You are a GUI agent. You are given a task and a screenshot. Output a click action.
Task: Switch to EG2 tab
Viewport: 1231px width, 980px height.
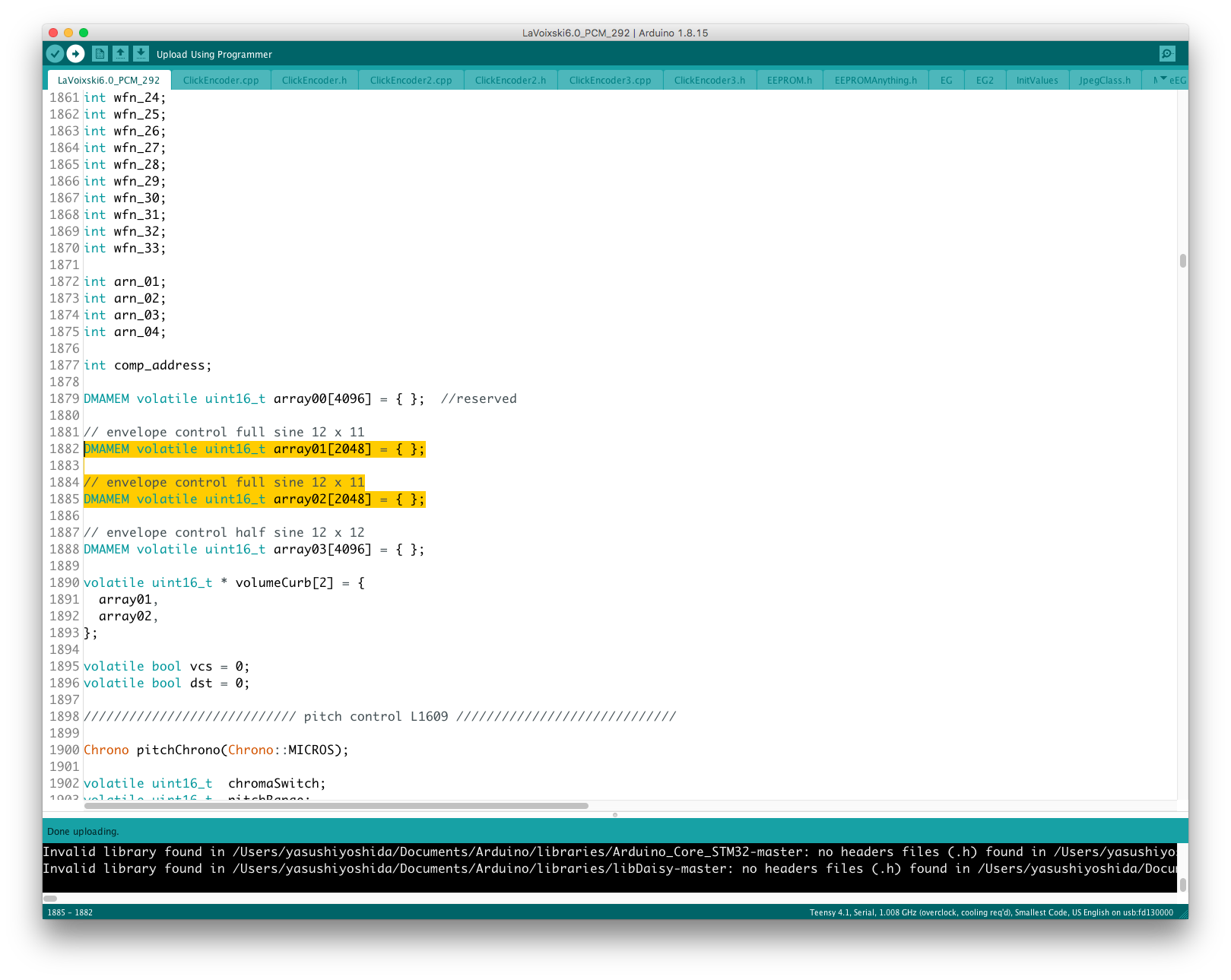[x=985, y=81]
